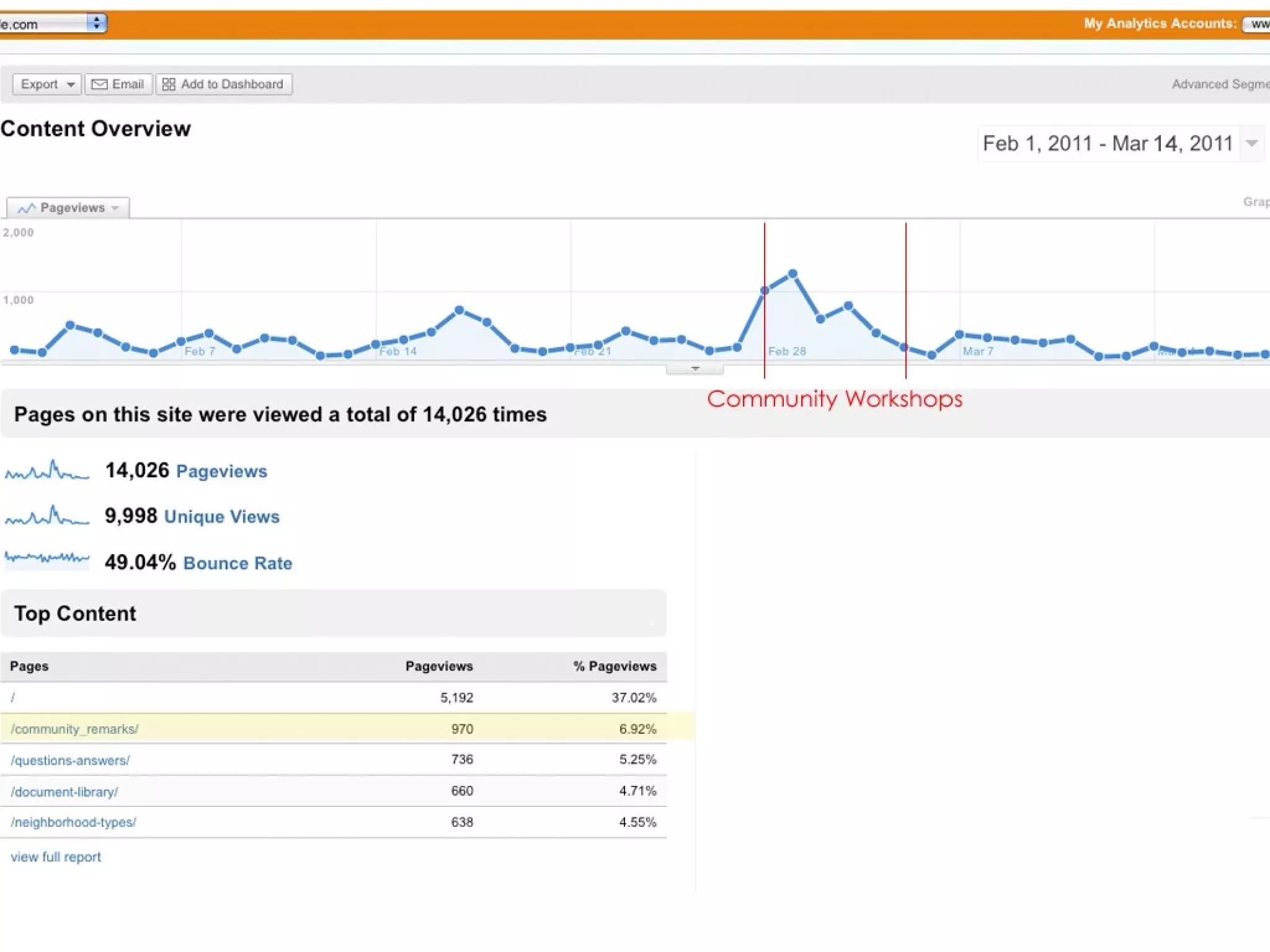Click the Add to Dashboard grid icon

169,84
